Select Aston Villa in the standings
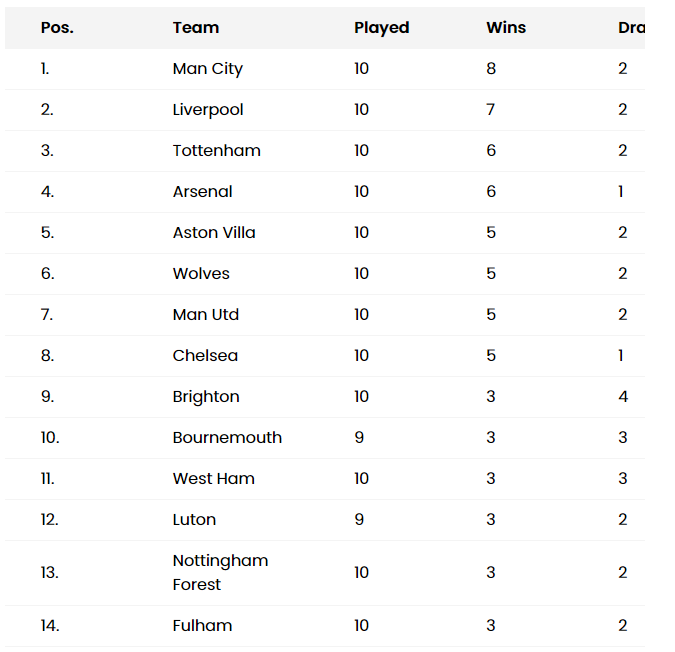The image size is (675, 652). 214,233
